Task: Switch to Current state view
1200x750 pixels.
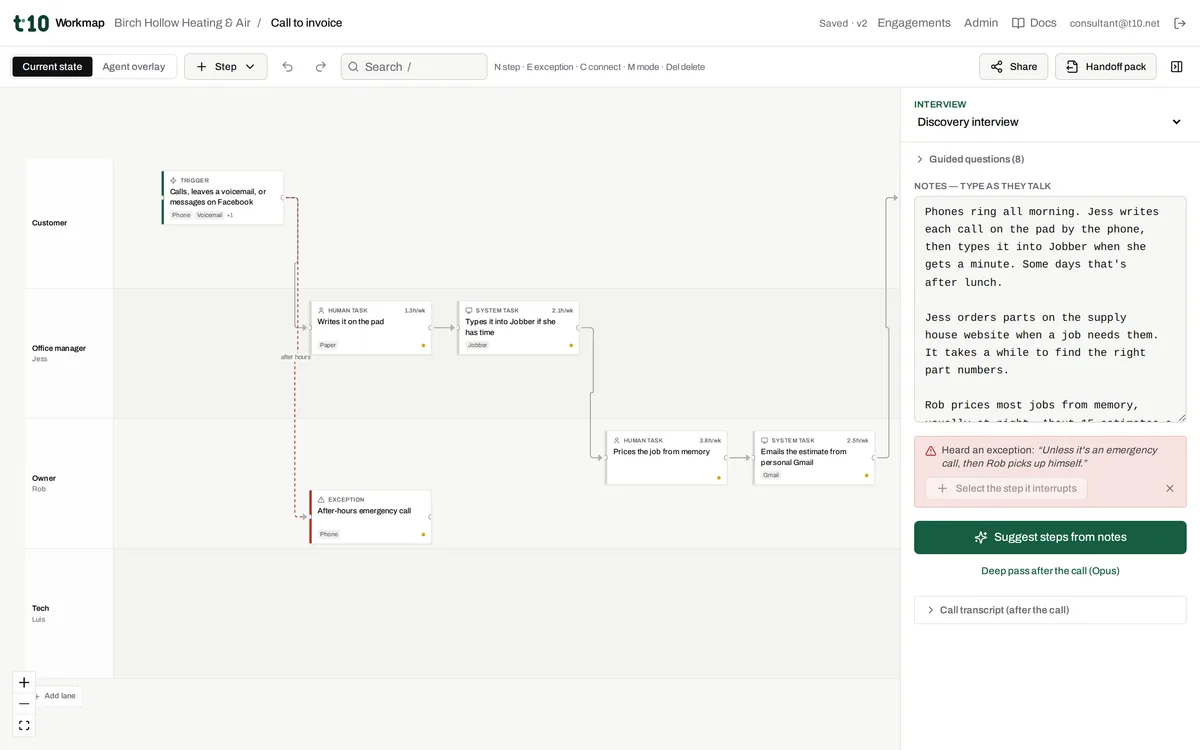Action: point(52,67)
